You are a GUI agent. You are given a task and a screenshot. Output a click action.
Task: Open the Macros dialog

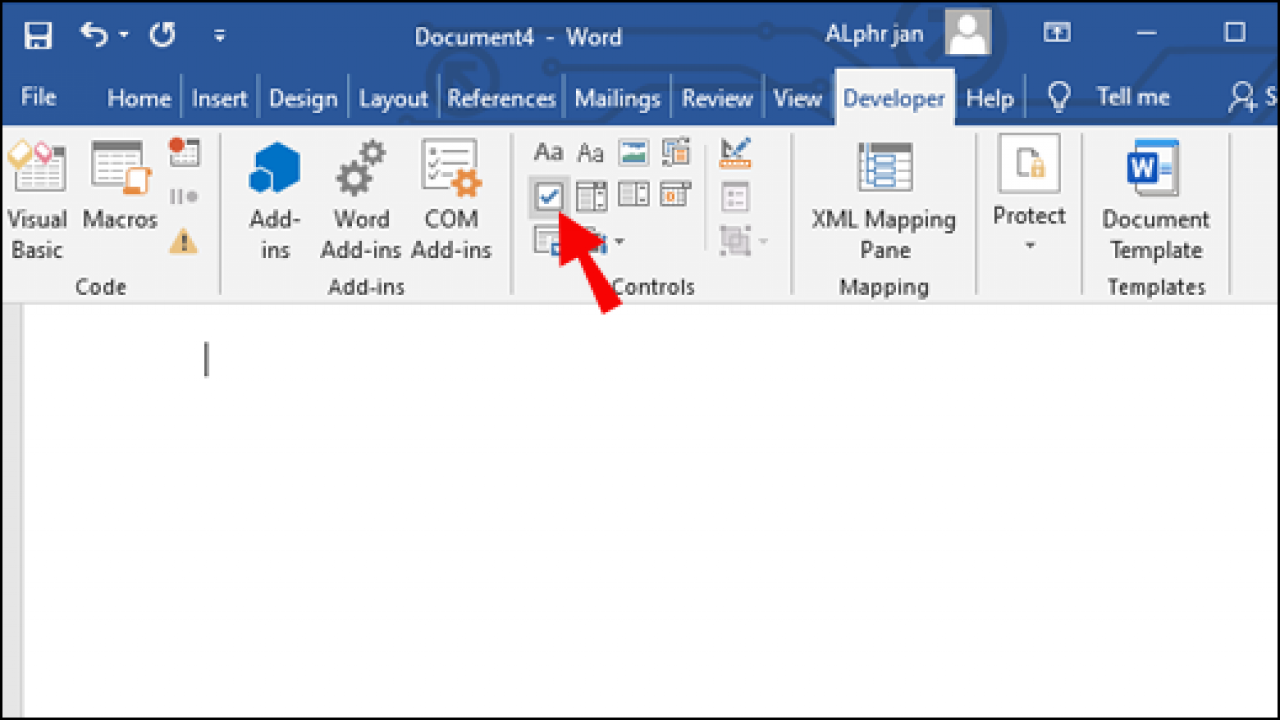pyautogui.click(x=118, y=195)
